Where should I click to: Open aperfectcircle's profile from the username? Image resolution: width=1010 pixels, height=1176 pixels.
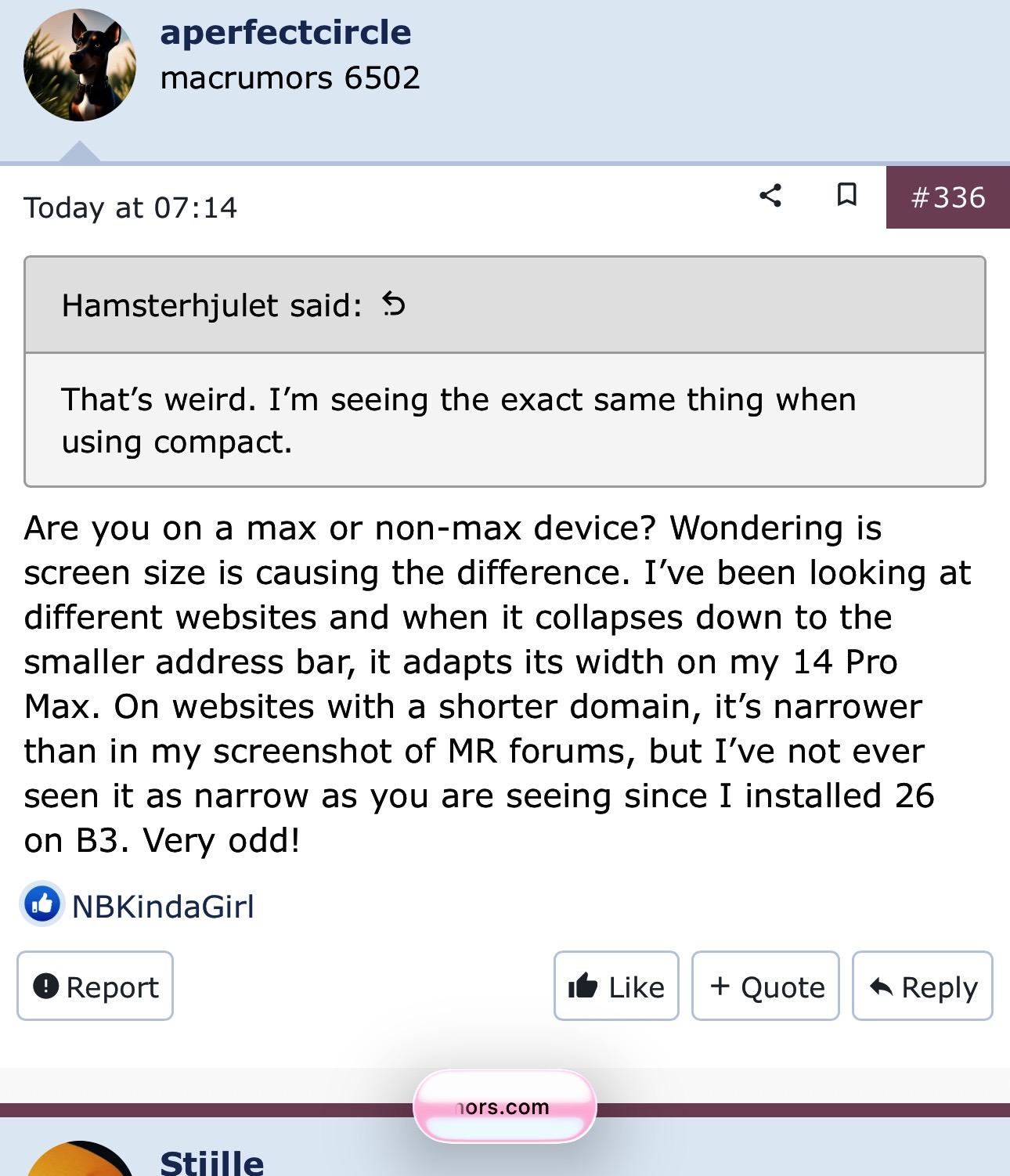pos(286,33)
